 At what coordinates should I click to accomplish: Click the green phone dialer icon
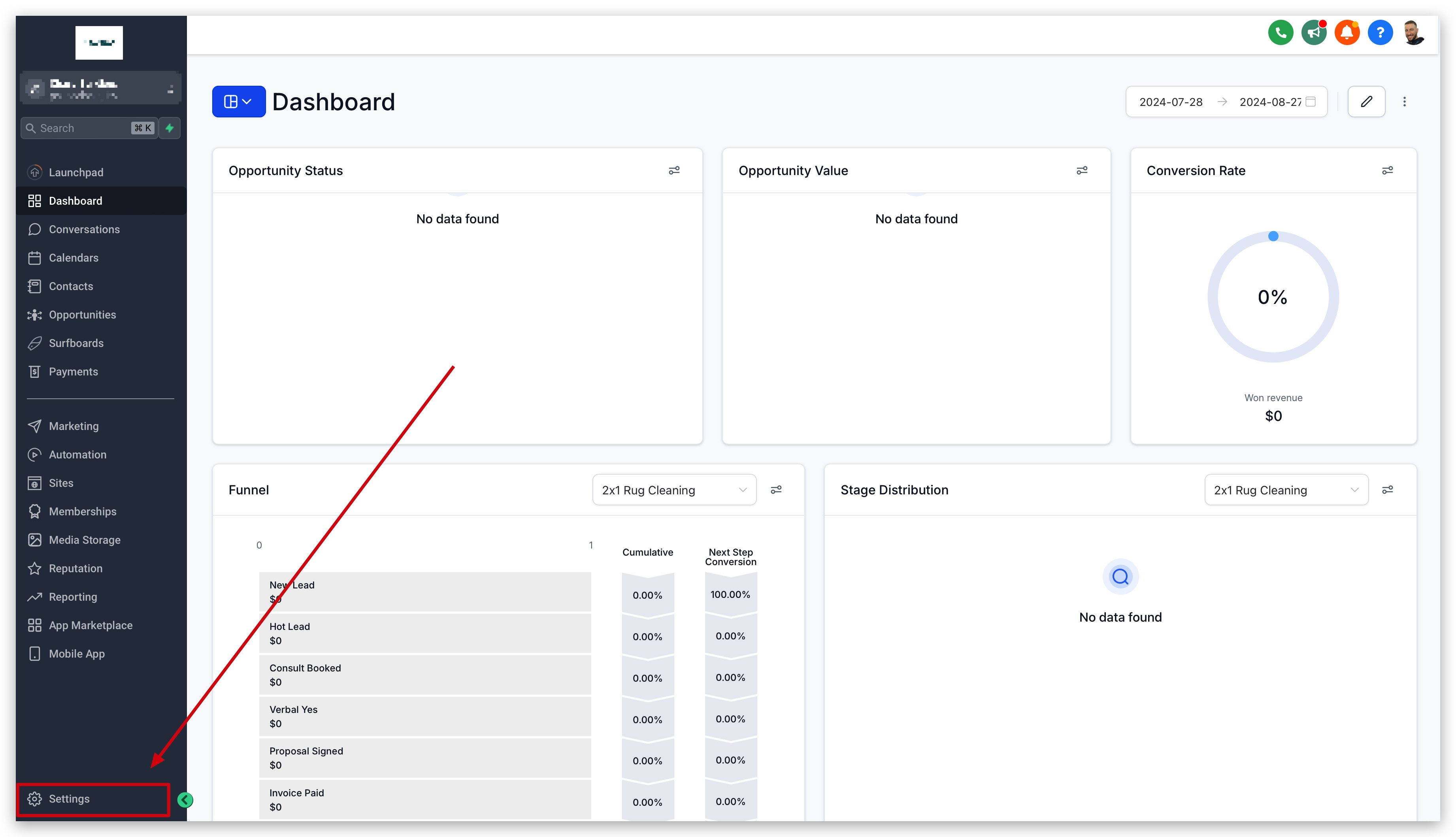(1280, 33)
